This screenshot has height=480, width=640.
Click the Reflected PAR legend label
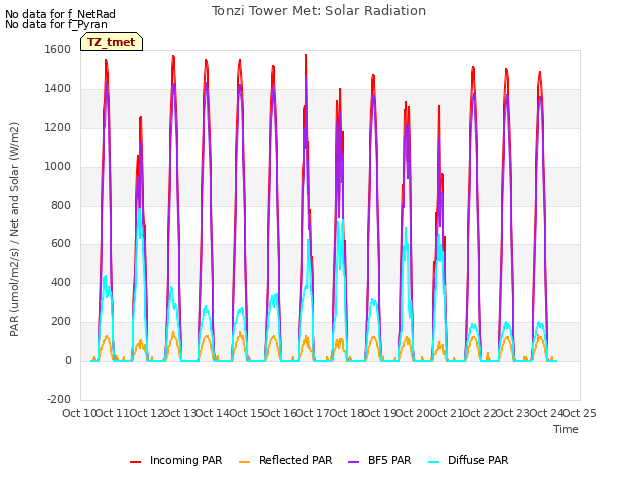pyautogui.click(x=296, y=460)
